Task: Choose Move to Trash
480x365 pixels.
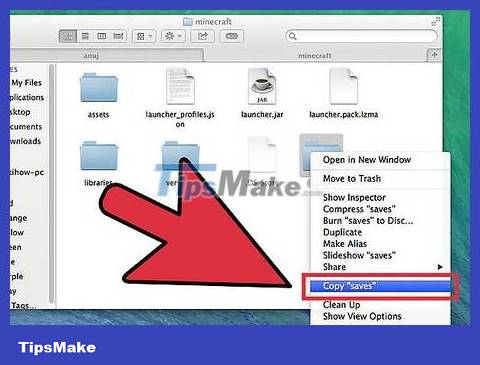Action: tap(380, 179)
